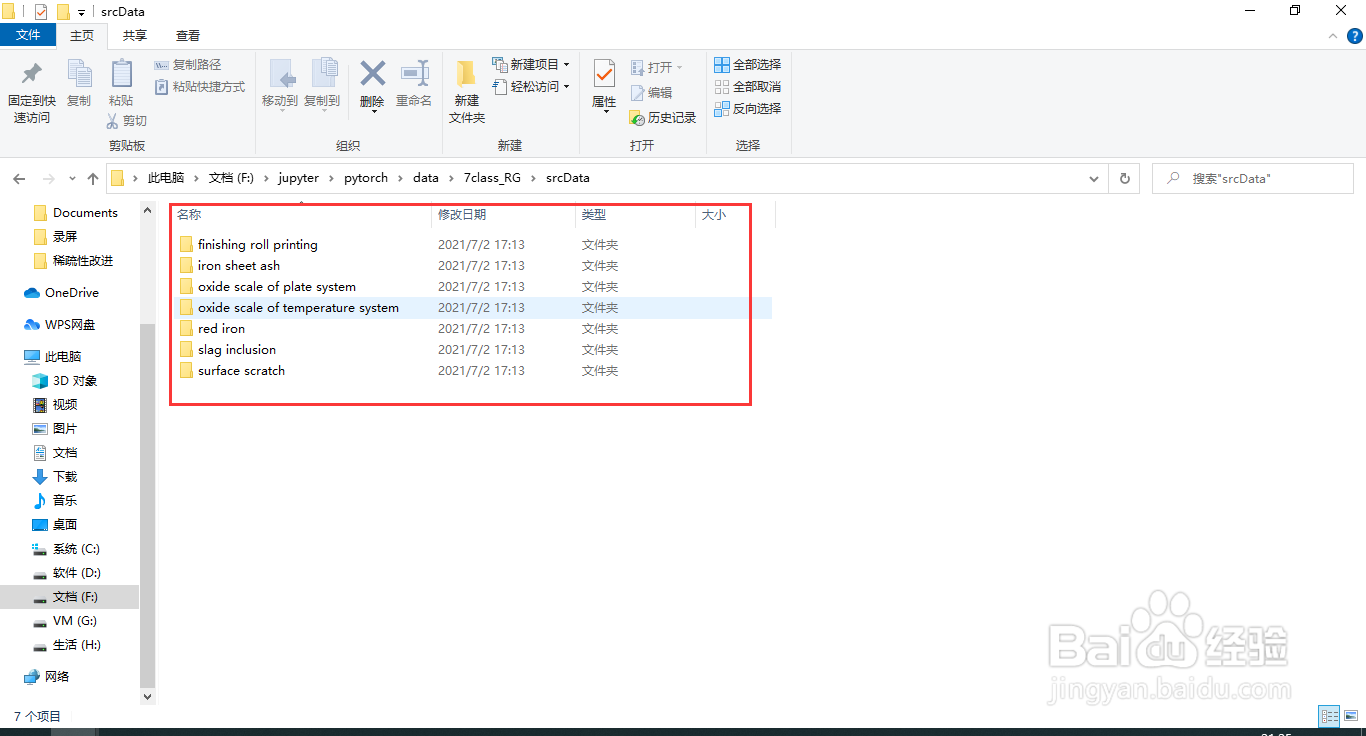1366x736 pixels.
Task: Select the red iron folder
Action: tap(221, 329)
